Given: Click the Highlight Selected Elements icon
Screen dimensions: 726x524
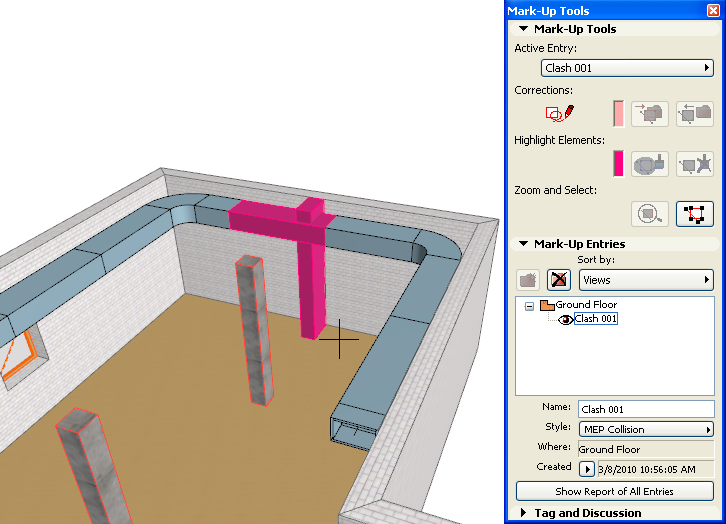Looking at the screenshot, I should [650, 164].
